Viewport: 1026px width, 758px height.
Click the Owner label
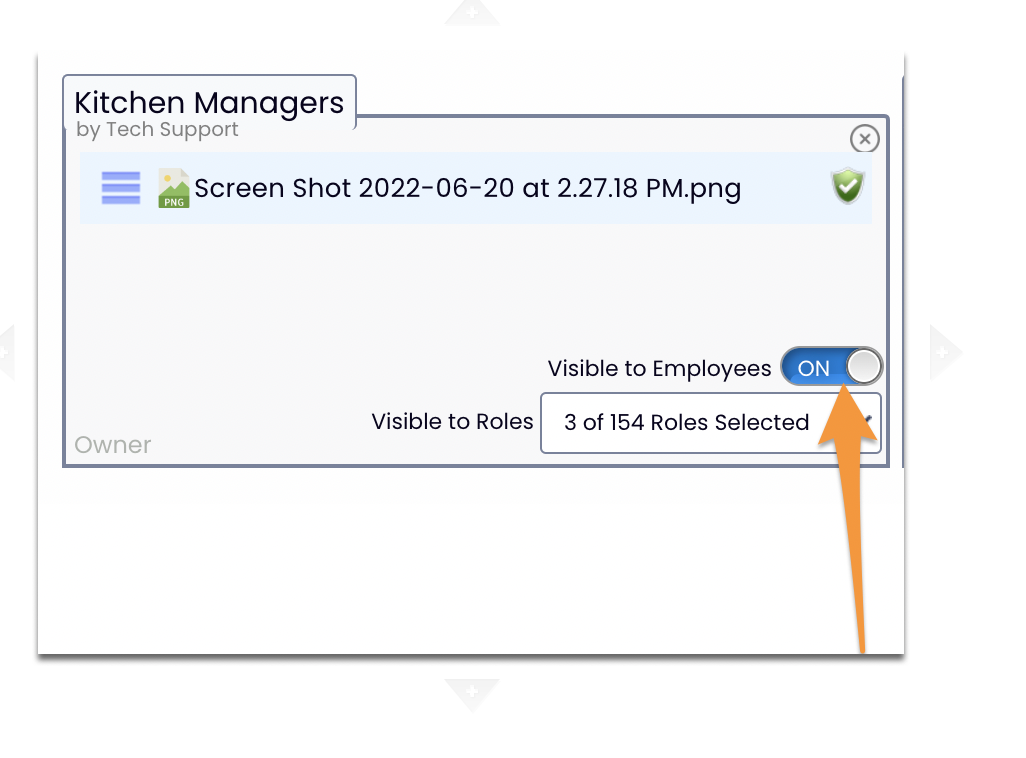[x=113, y=445]
